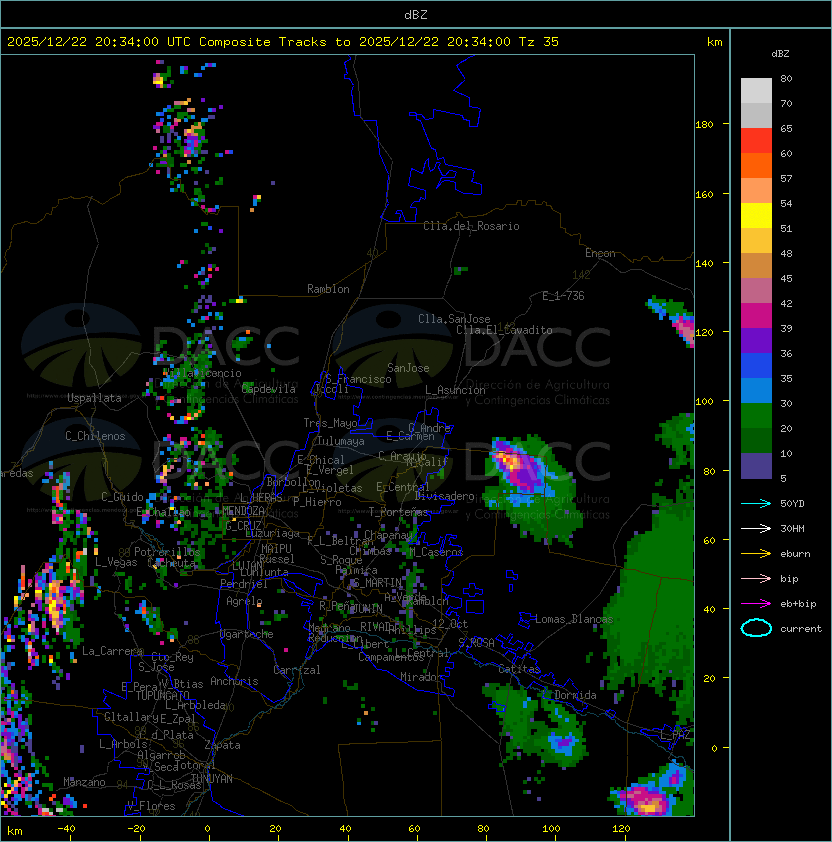
Task: Click the TUPUNGATO place label
Action: (163, 695)
